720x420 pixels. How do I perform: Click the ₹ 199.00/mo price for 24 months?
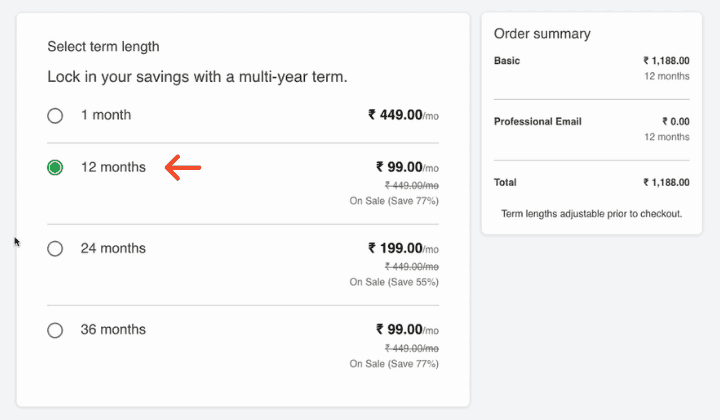tap(403, 248)
